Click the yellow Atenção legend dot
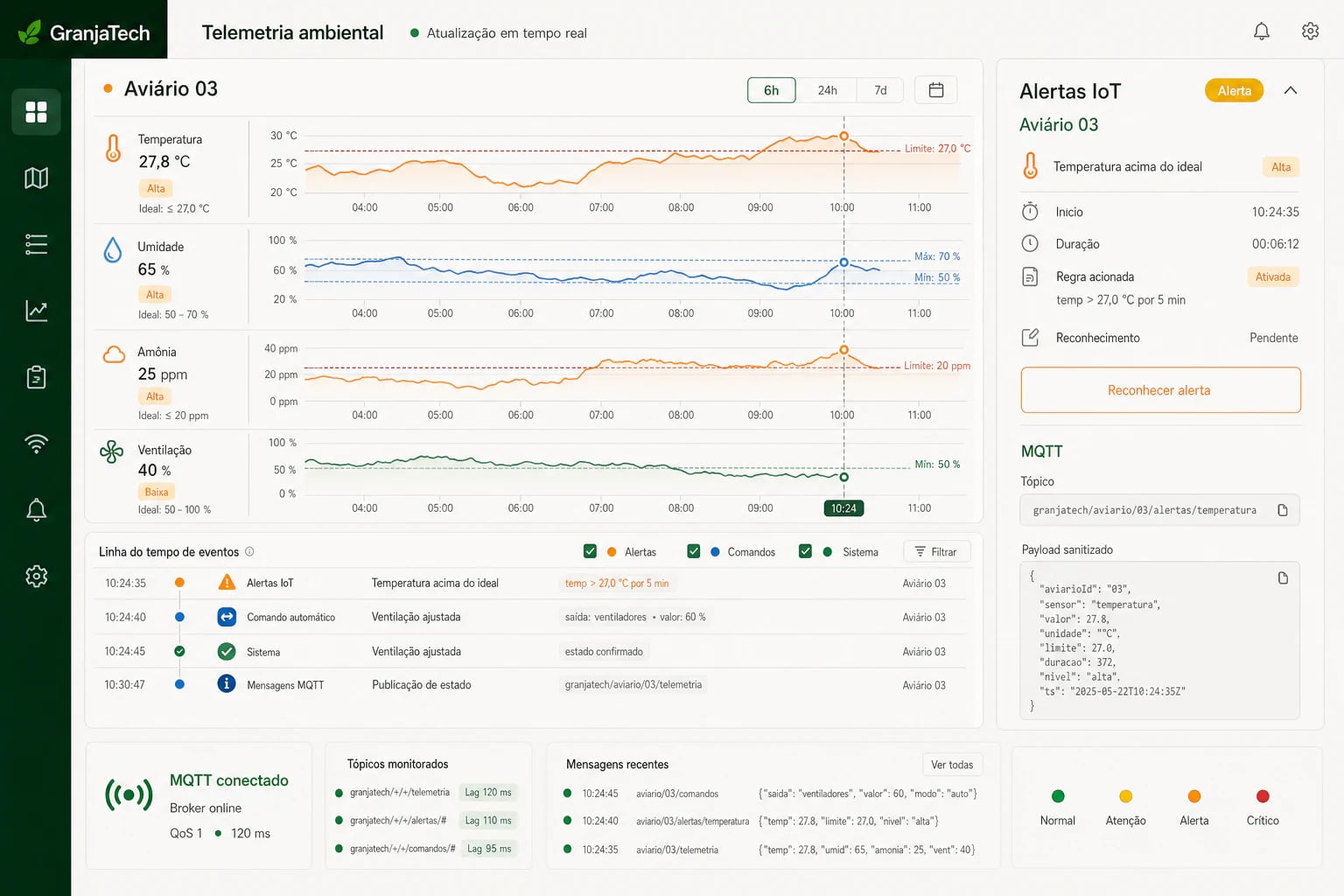 click(1126, 796)
